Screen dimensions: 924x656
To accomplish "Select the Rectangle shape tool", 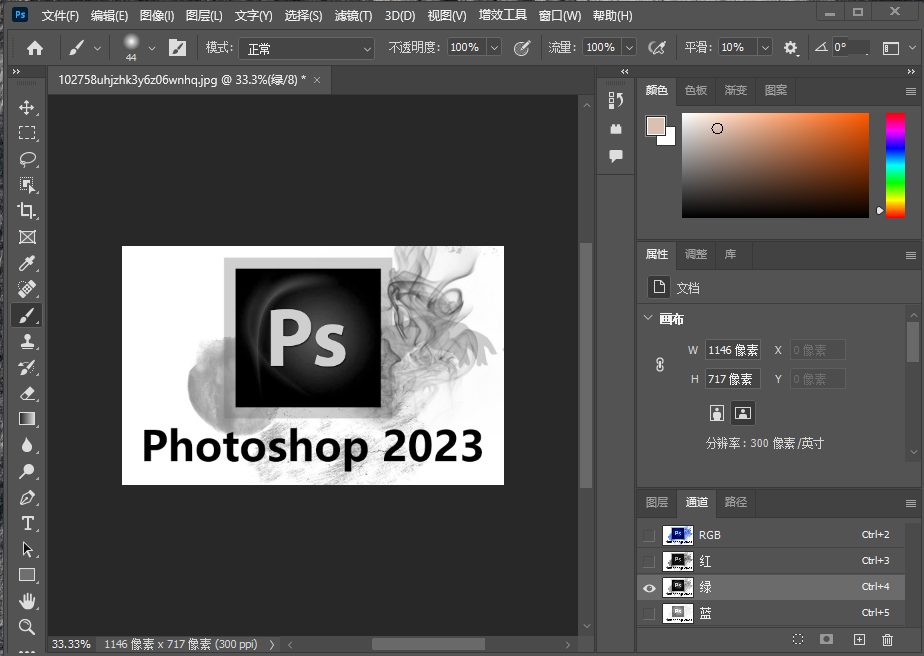I will click(x=27, y=575).
